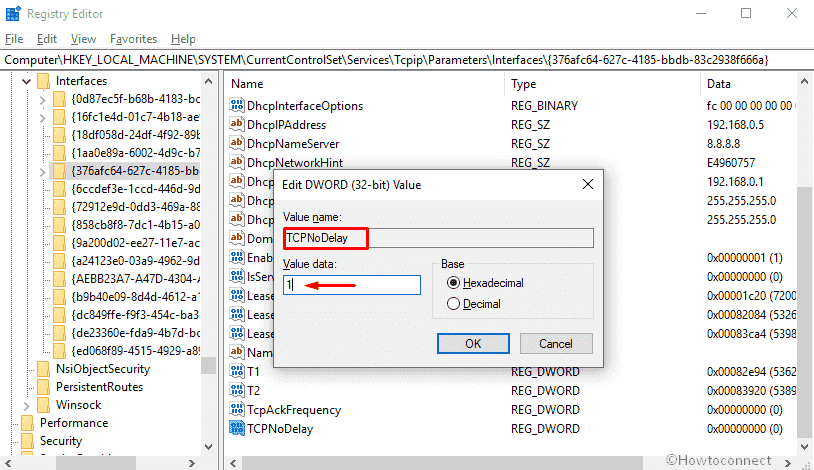The height and width of the screenshot is (470, 814).
Task: Collapse the Interfaces tree node
Action: 24,81
